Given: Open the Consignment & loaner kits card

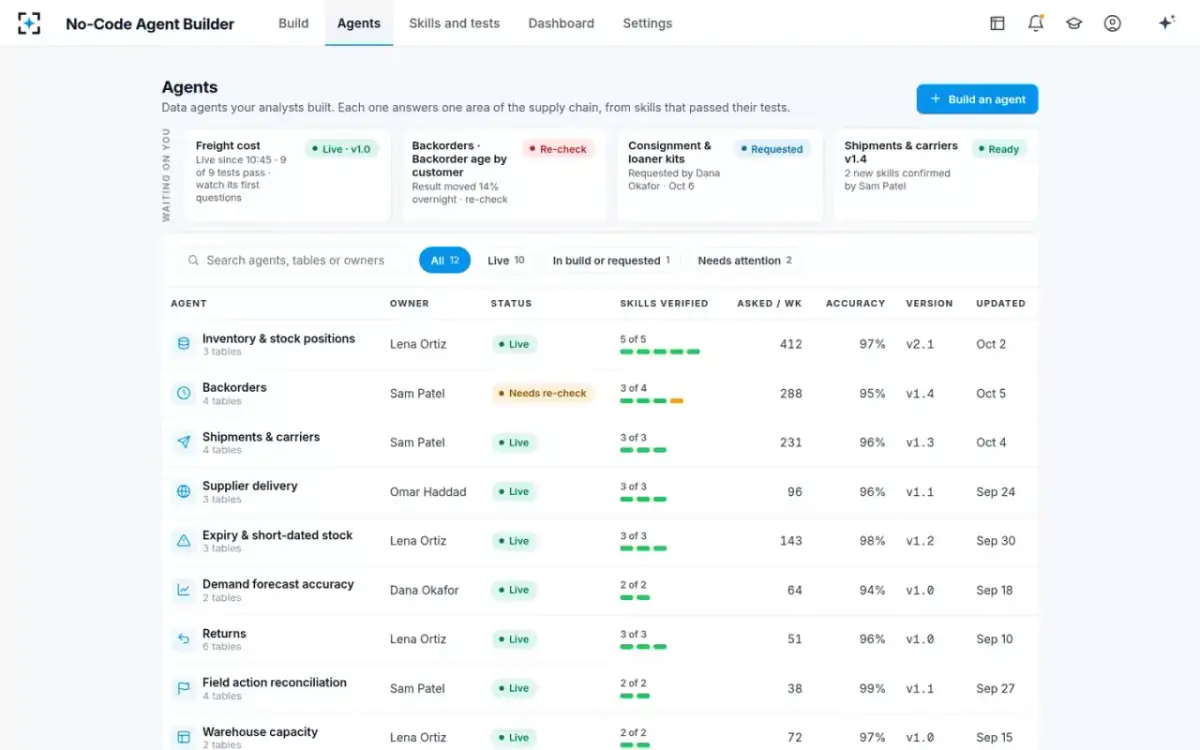Looking at the screenshot, I should point(719,175).
